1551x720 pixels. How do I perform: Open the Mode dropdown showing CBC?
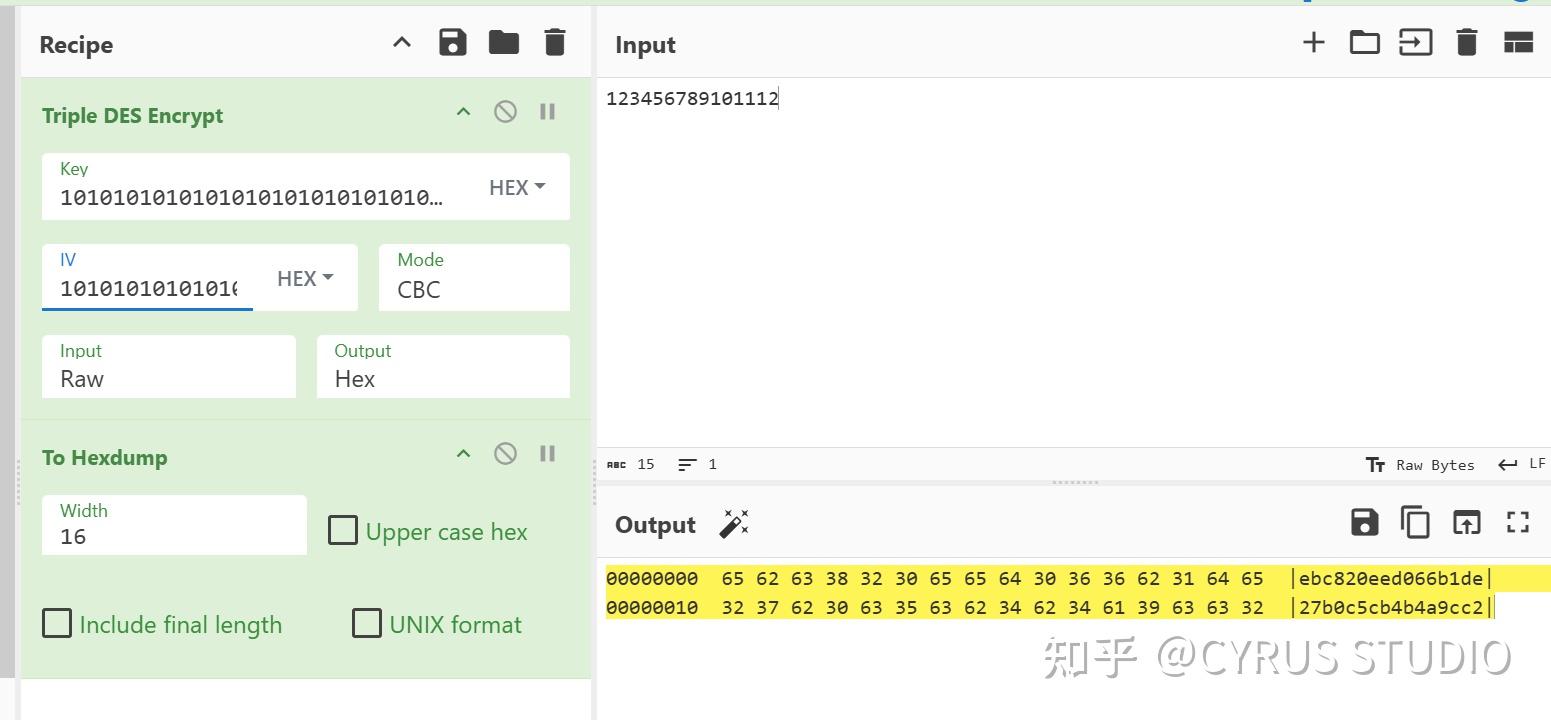(x=474, y=290)
